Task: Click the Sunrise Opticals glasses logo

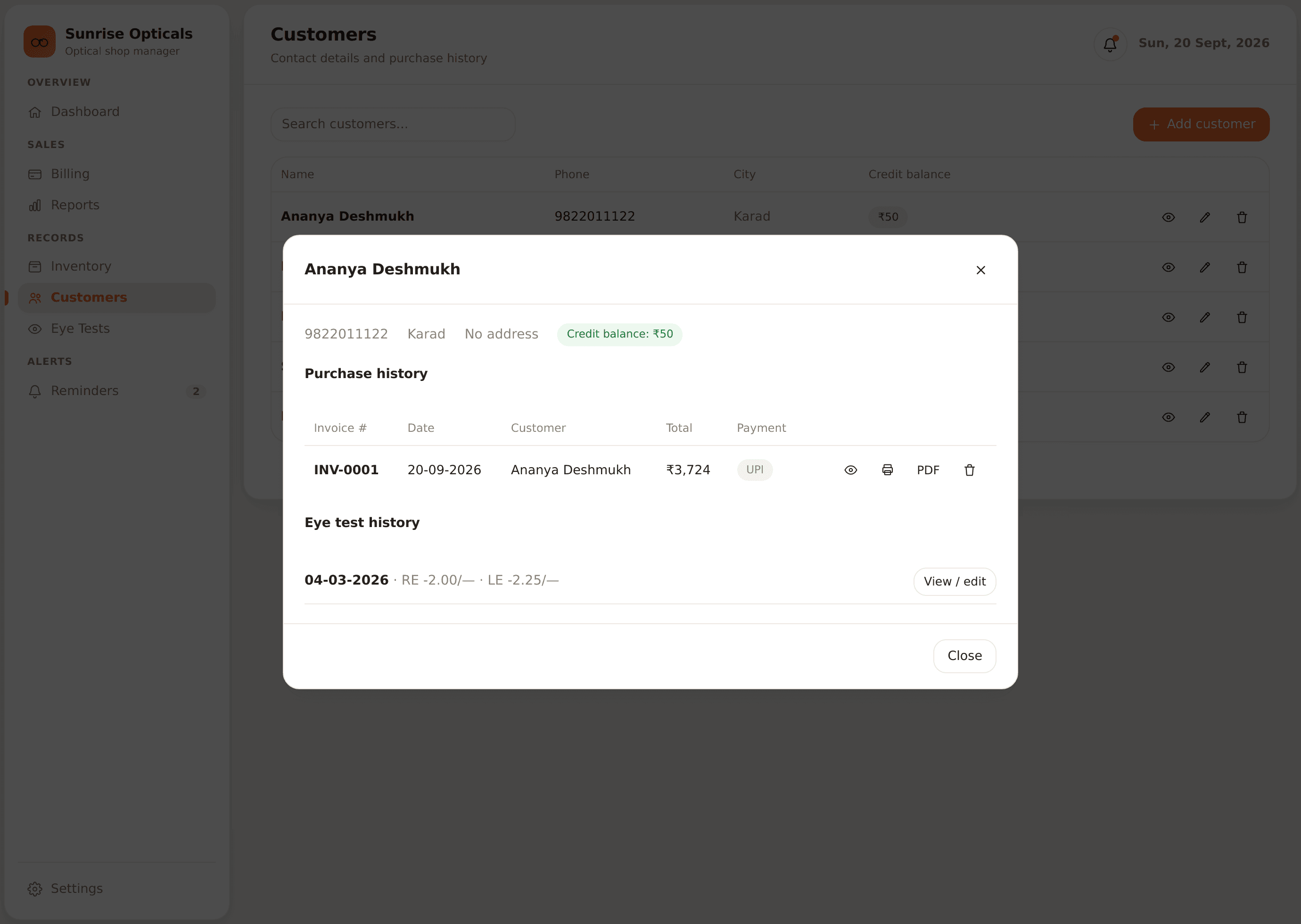Action: [x=39, y=41]
